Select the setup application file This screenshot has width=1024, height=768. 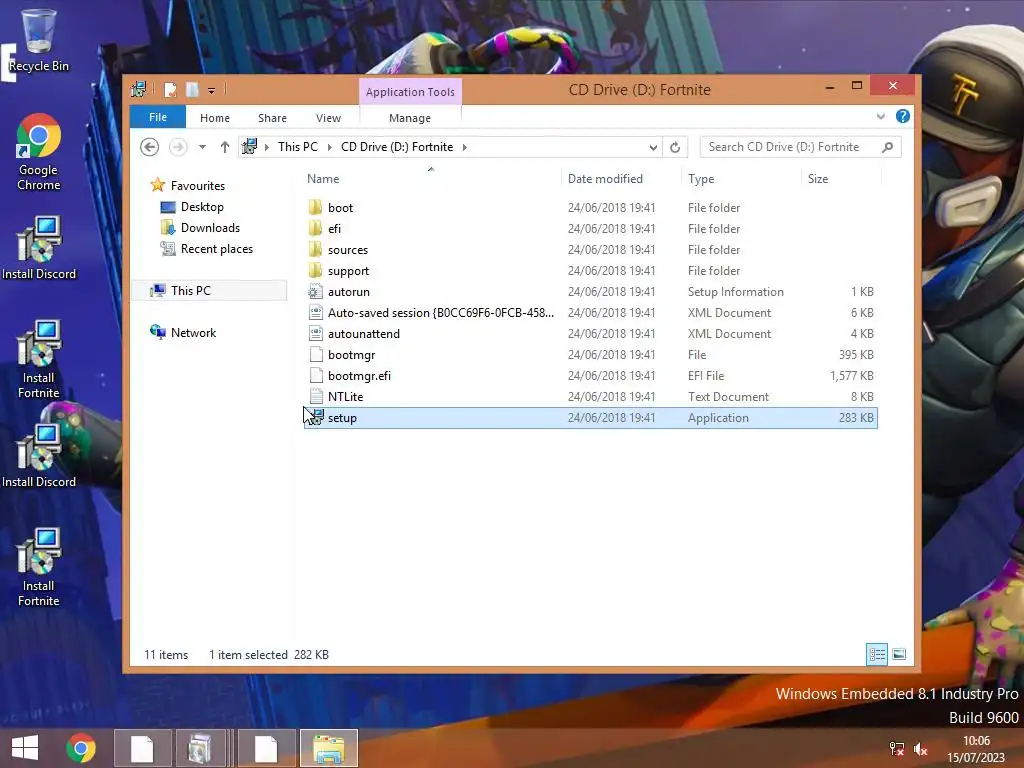coord(590,418)
